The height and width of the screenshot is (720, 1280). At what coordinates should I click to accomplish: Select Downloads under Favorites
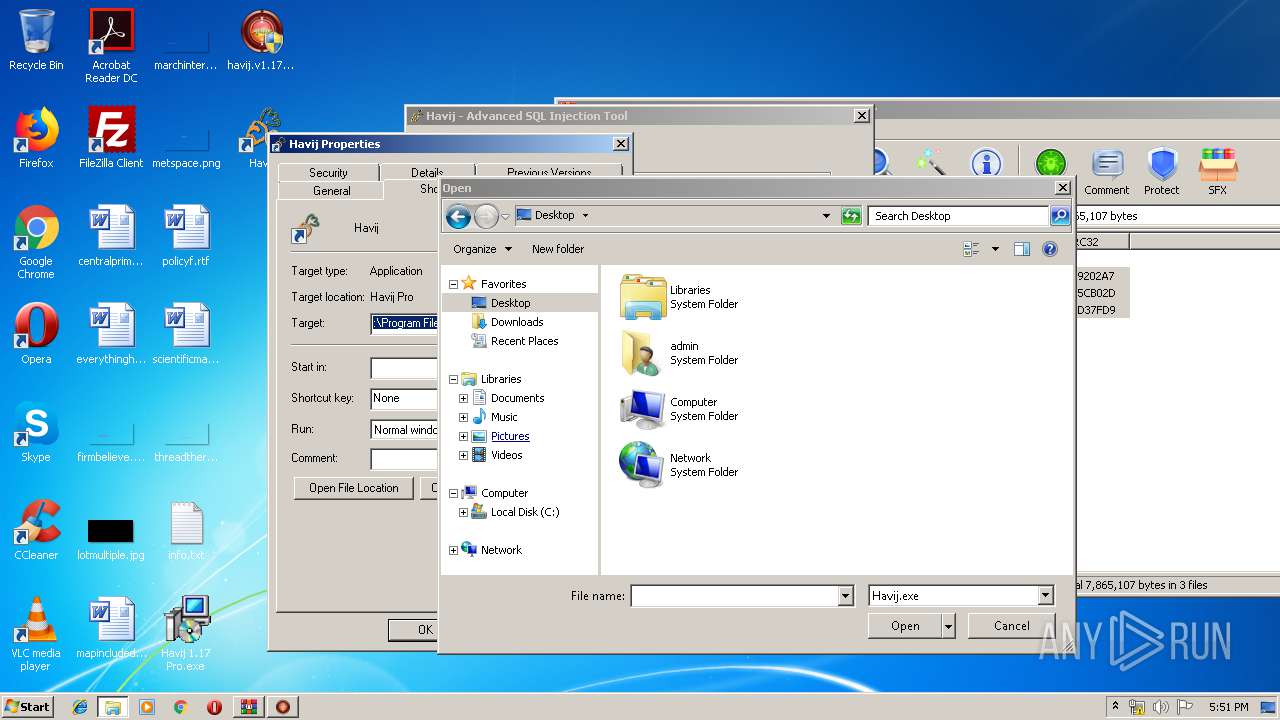pyautogui.click(x=517, y=322)
